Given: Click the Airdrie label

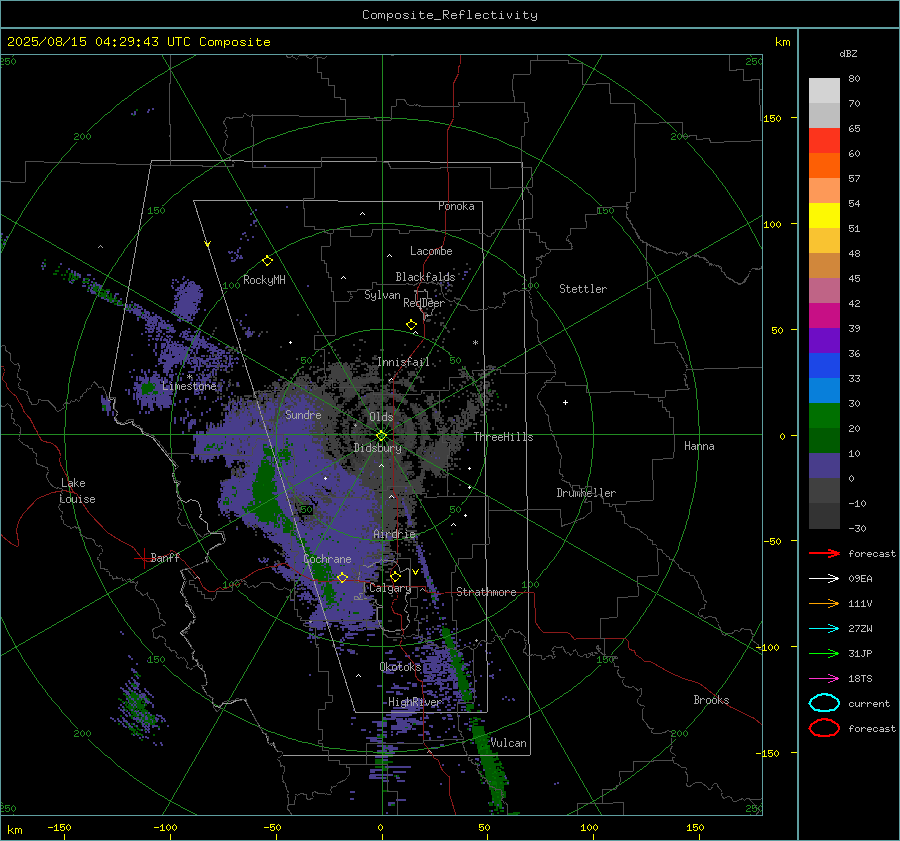Looking at the screenshot, I should [394, 534].
